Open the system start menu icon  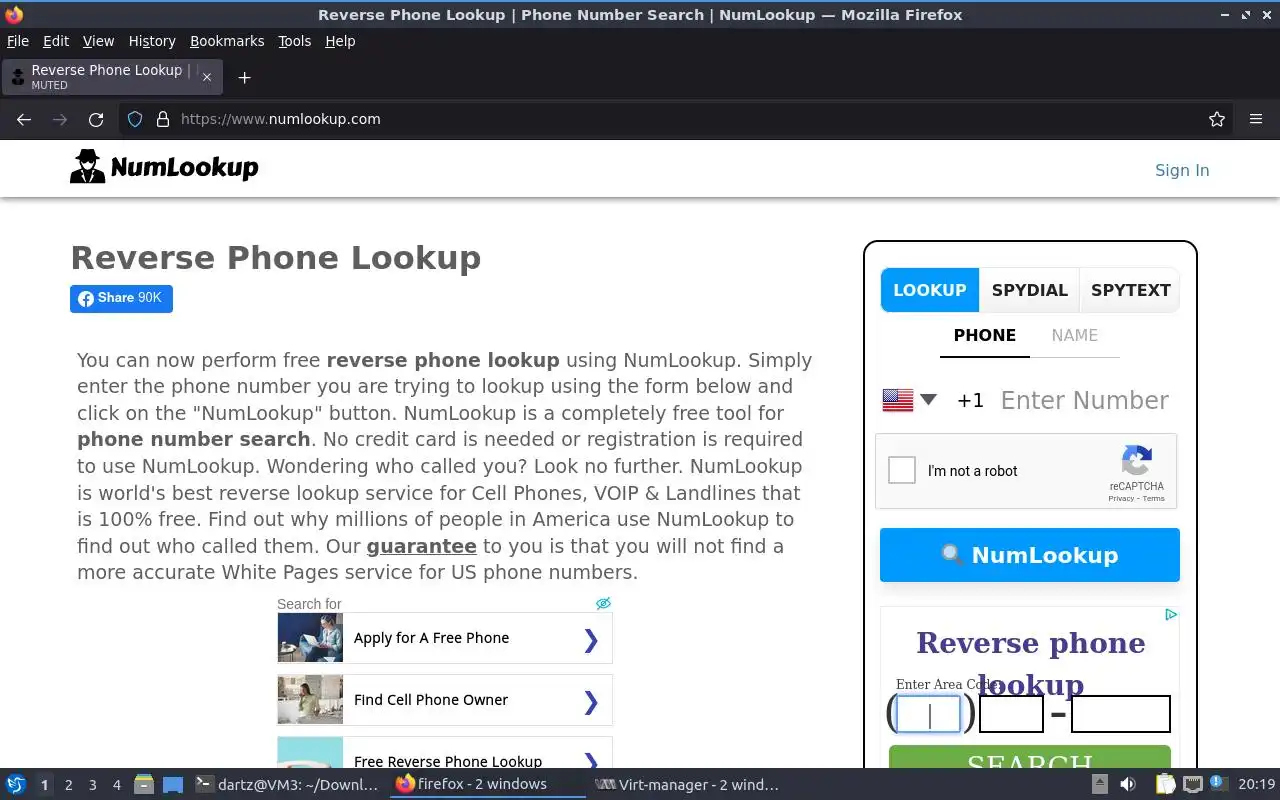click(15, 785)
